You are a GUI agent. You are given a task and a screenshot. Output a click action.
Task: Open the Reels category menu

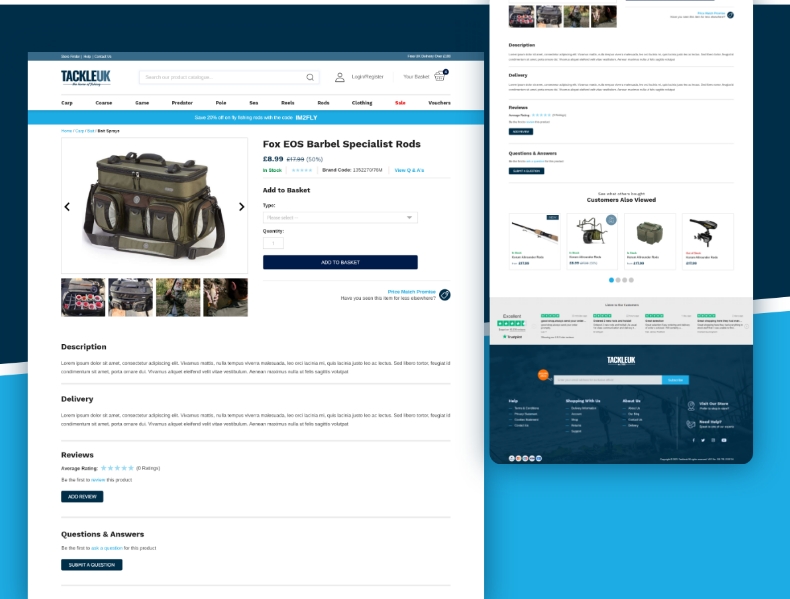click(288, 103)
